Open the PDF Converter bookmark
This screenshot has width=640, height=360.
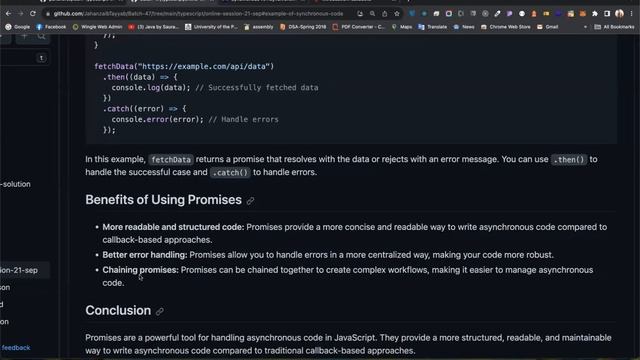358,27
